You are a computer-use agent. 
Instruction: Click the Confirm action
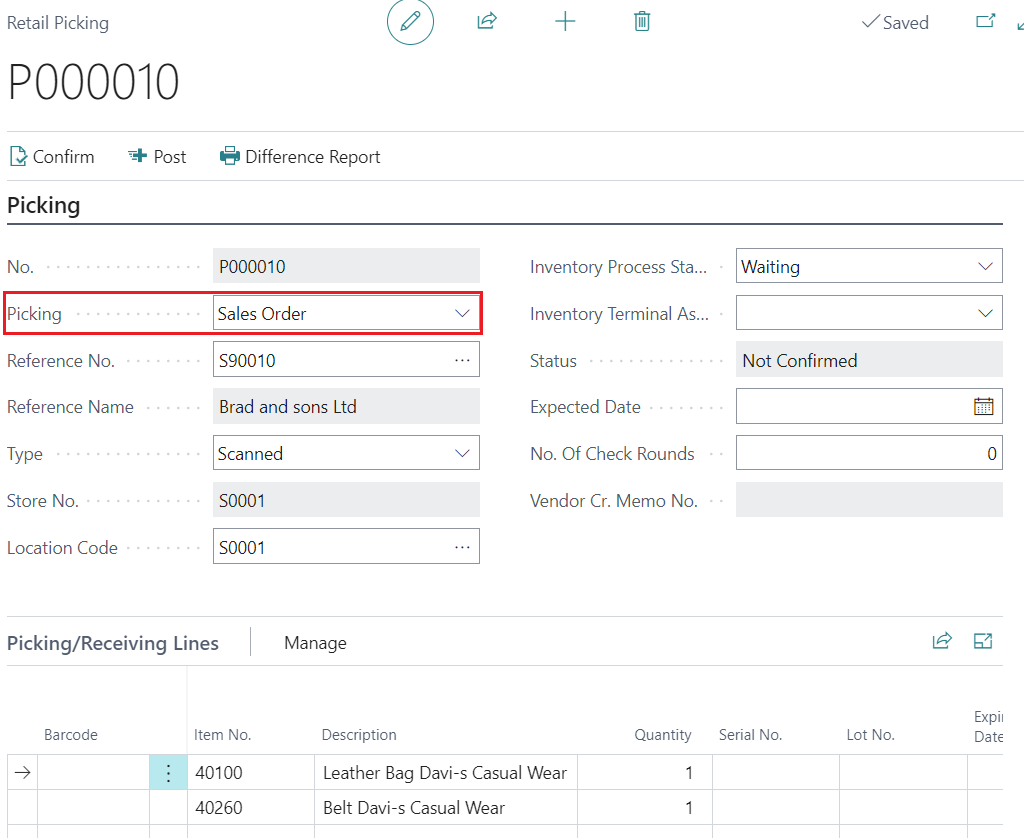(52, 157)
